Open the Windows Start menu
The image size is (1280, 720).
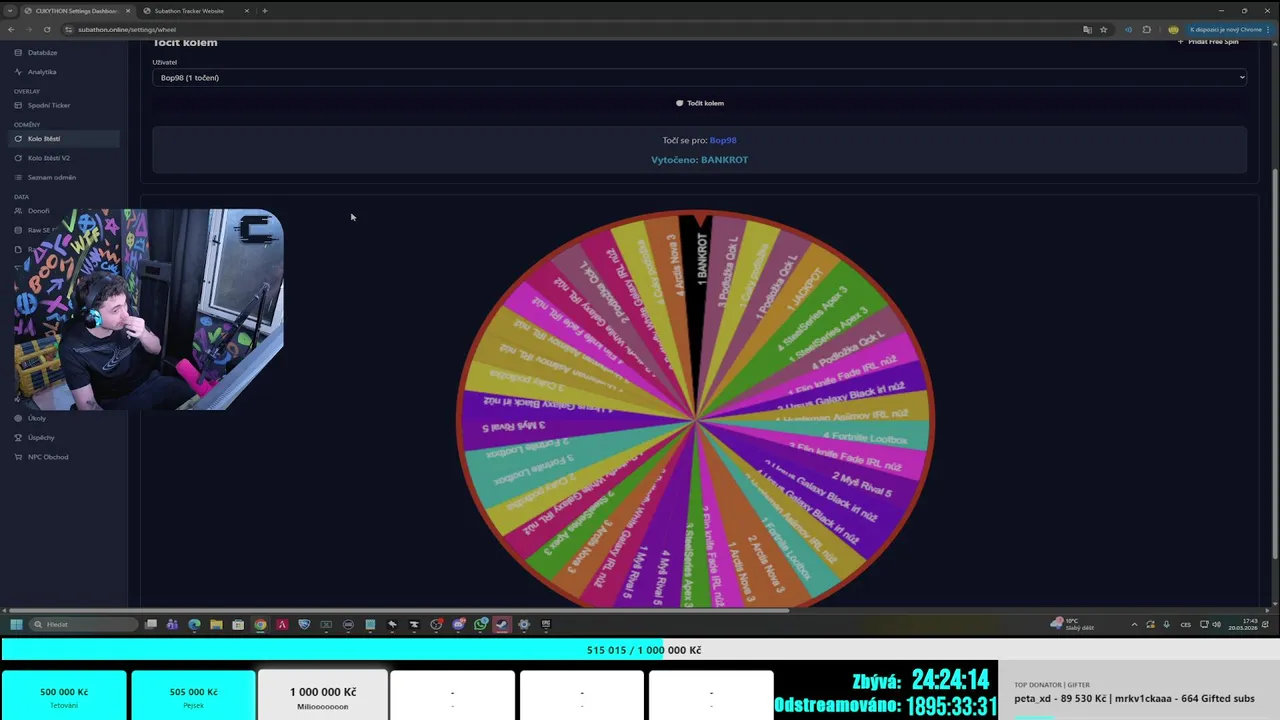16,624
